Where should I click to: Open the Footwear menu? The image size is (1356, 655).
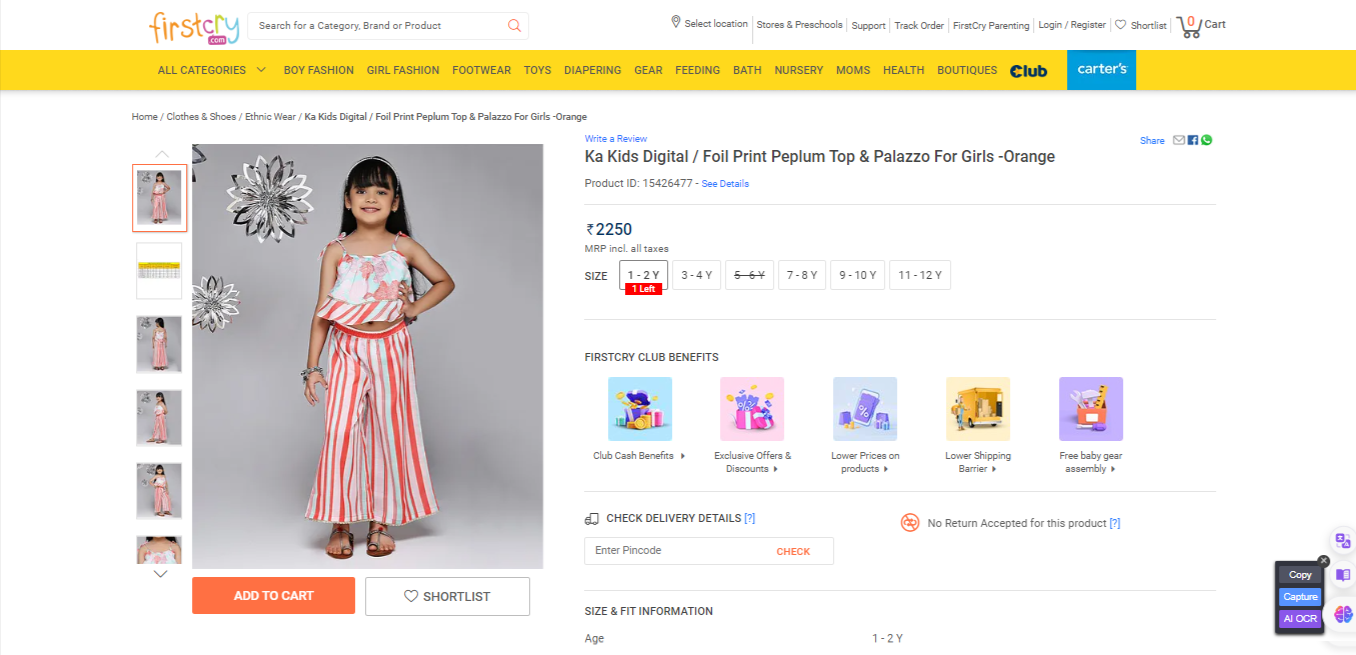pyautogui.click(x=481, y=70)
